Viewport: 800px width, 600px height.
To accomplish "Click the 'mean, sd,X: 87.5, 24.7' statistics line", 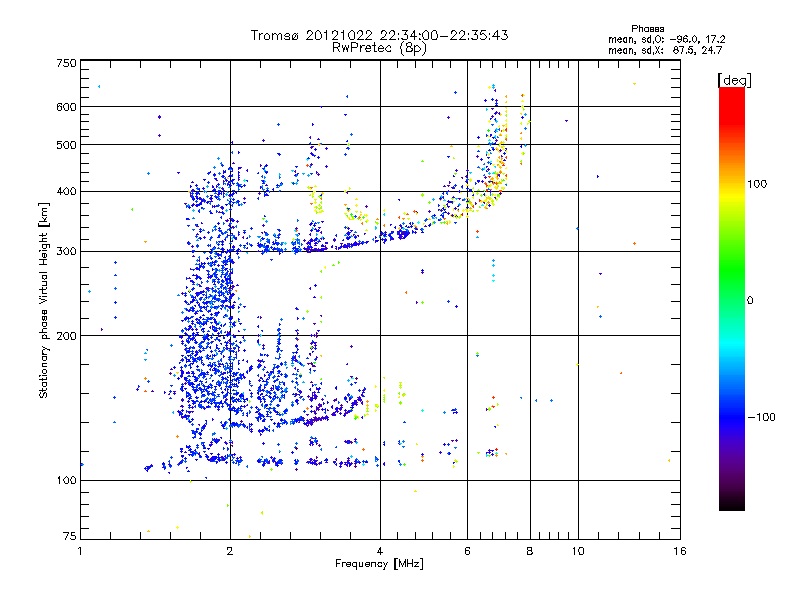I will click(665, 51).
